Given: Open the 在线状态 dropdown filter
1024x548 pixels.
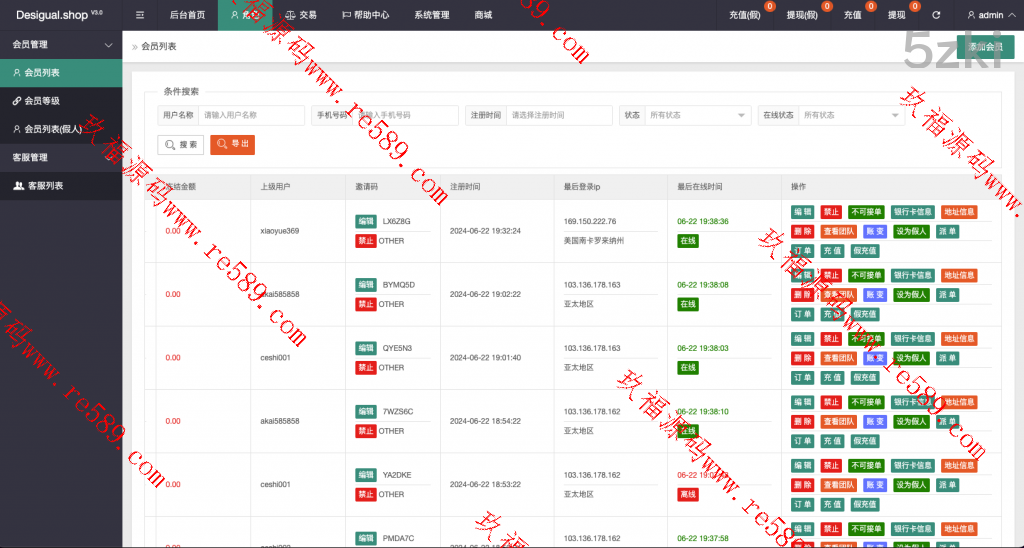Looking at the screenshot, I should [x=850, y=115].
